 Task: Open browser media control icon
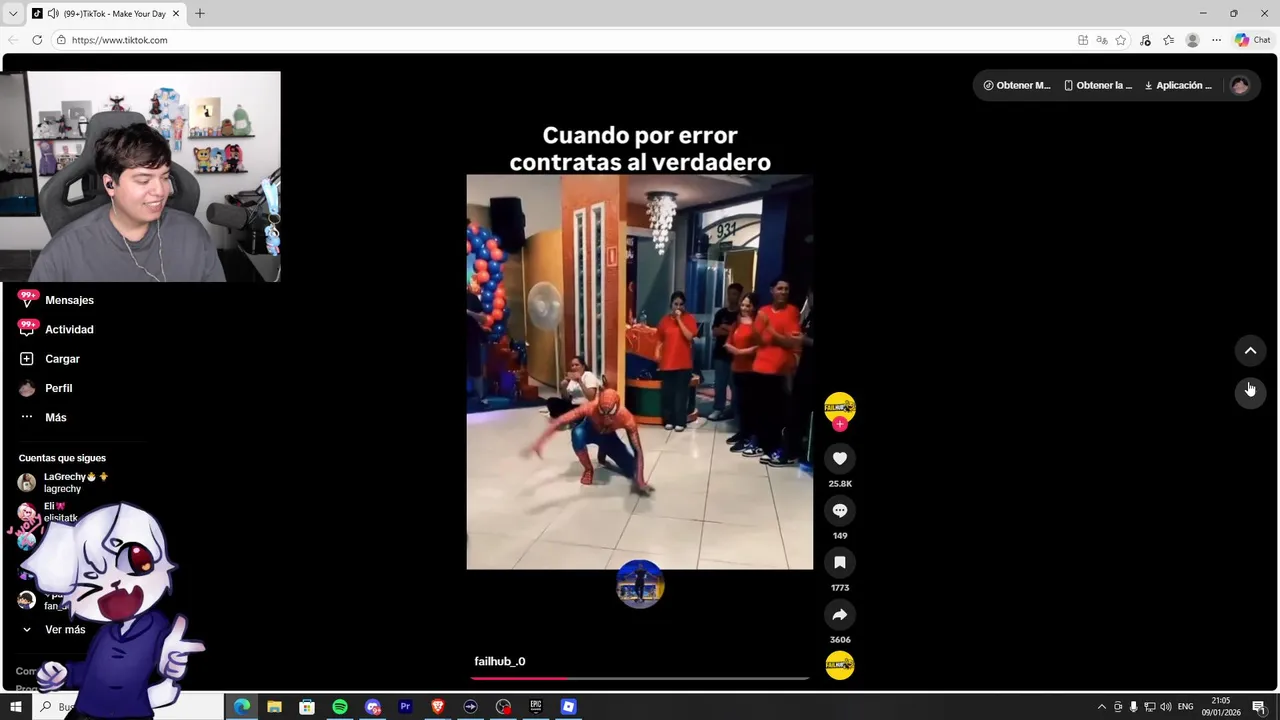1145,40
